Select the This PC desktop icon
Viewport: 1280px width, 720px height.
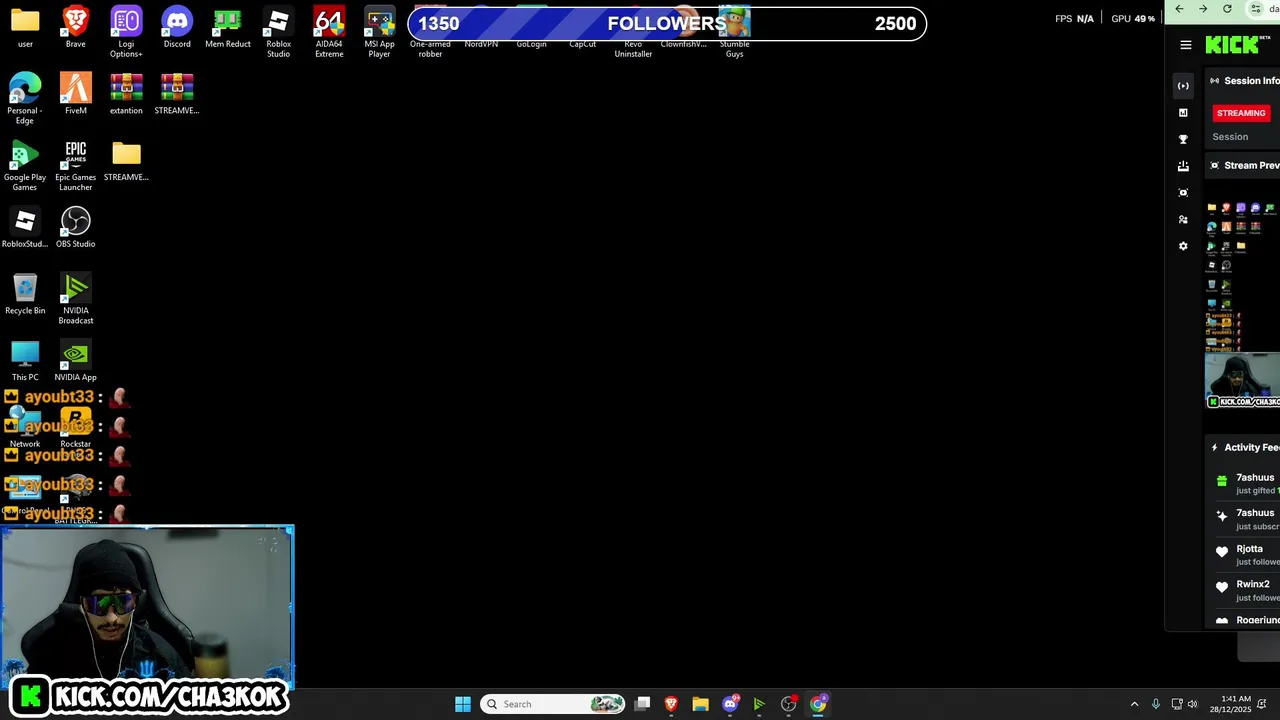pos(25,360)
